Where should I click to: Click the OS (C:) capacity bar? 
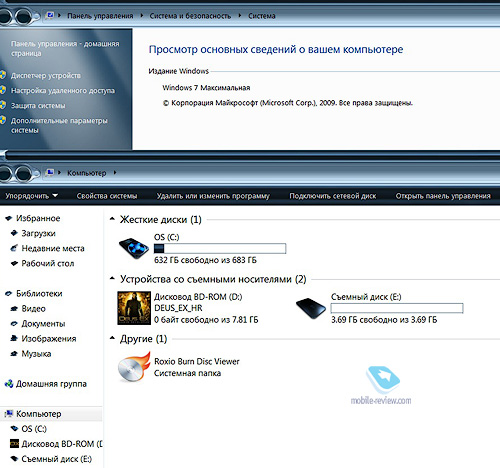[220, 249]
